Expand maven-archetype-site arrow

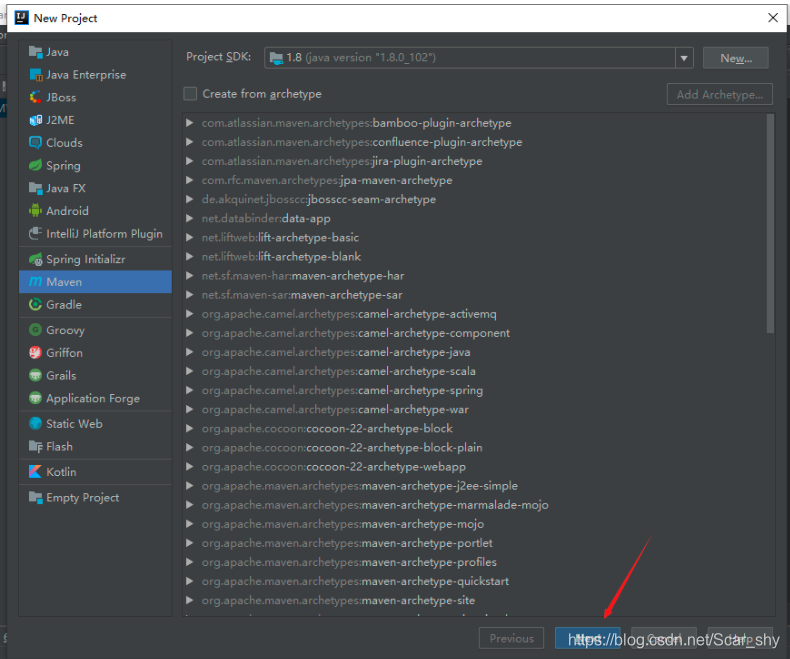click(x=189, y=601)
